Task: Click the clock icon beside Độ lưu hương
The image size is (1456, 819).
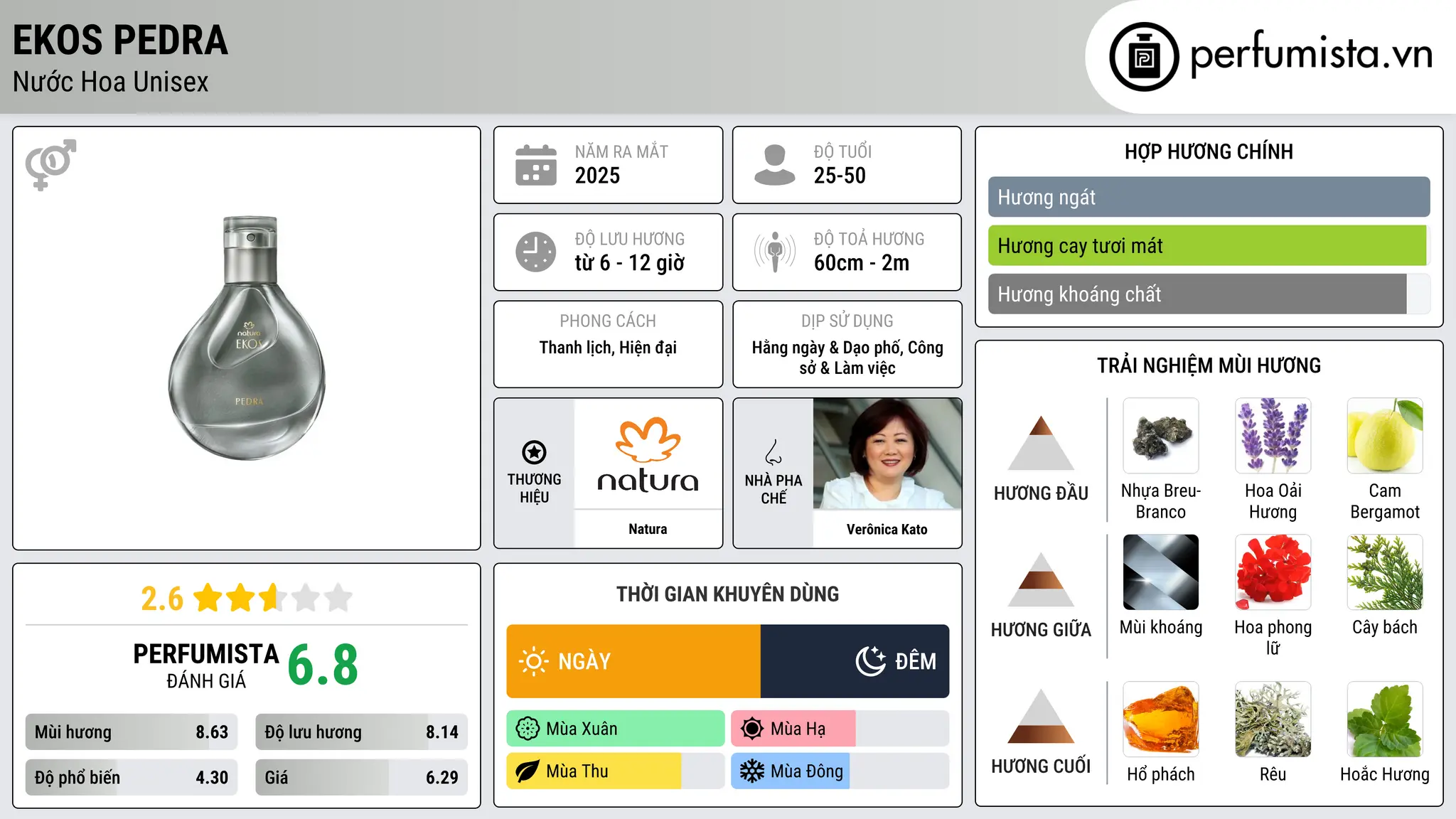Action: coord(536,252)
